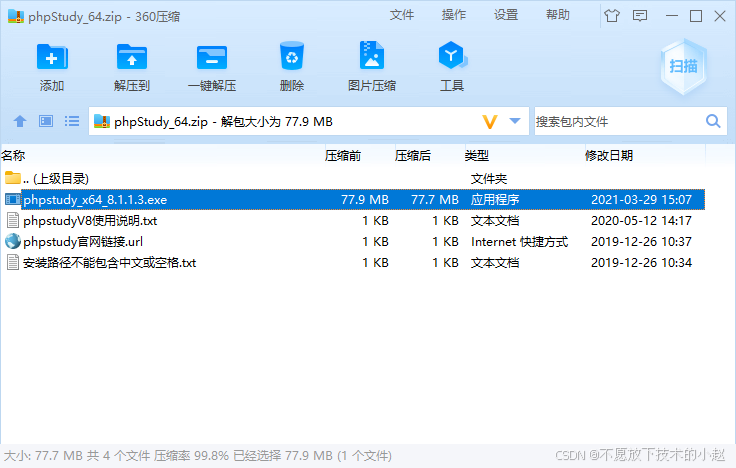Click the 删除 (Delete) recycle bin icon

[x=291, y=55]
